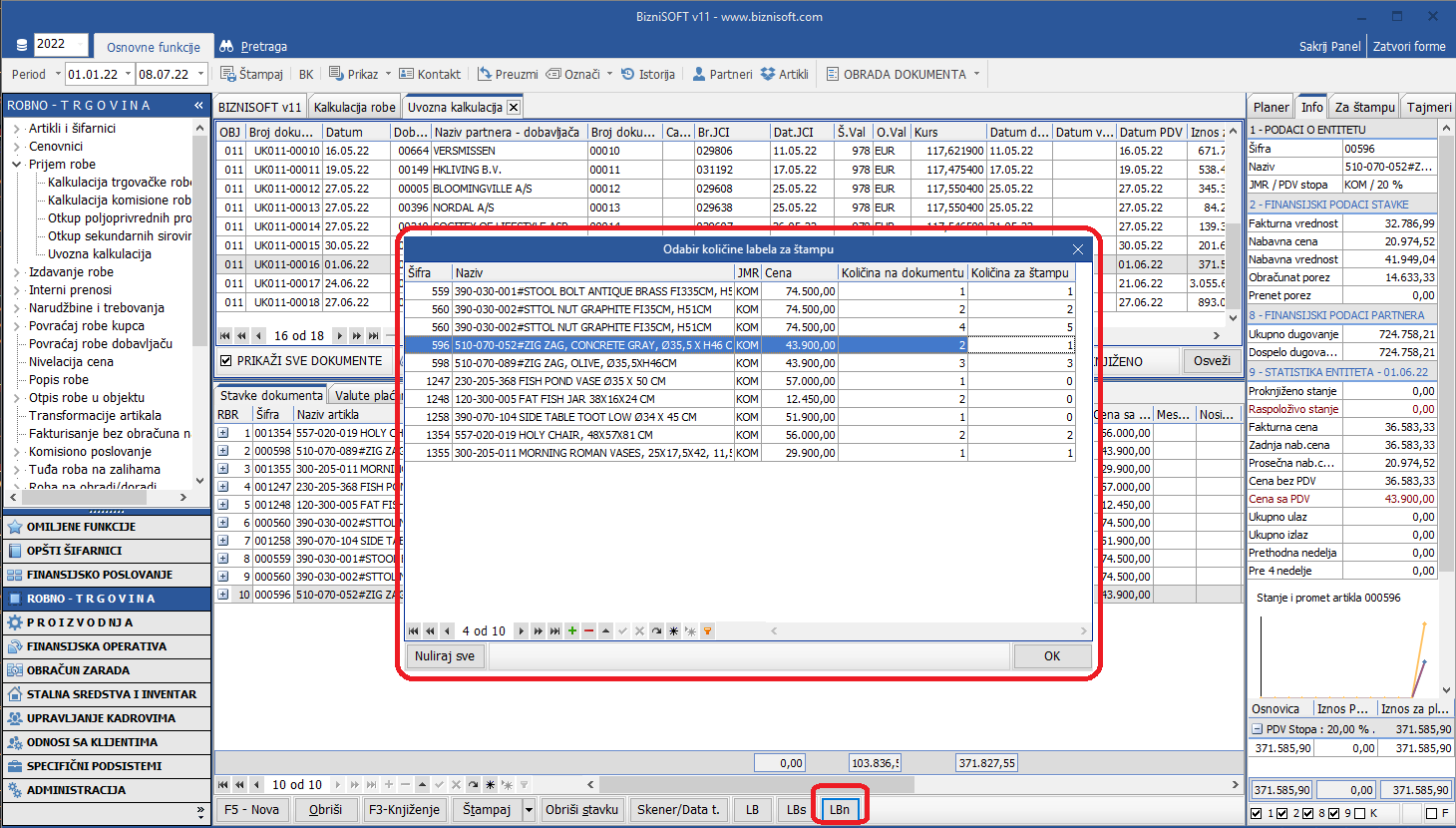Viewport: 1456px width, 828px height.
Task: Confirm label quantities with OK button
Action: coord(1051,656)
